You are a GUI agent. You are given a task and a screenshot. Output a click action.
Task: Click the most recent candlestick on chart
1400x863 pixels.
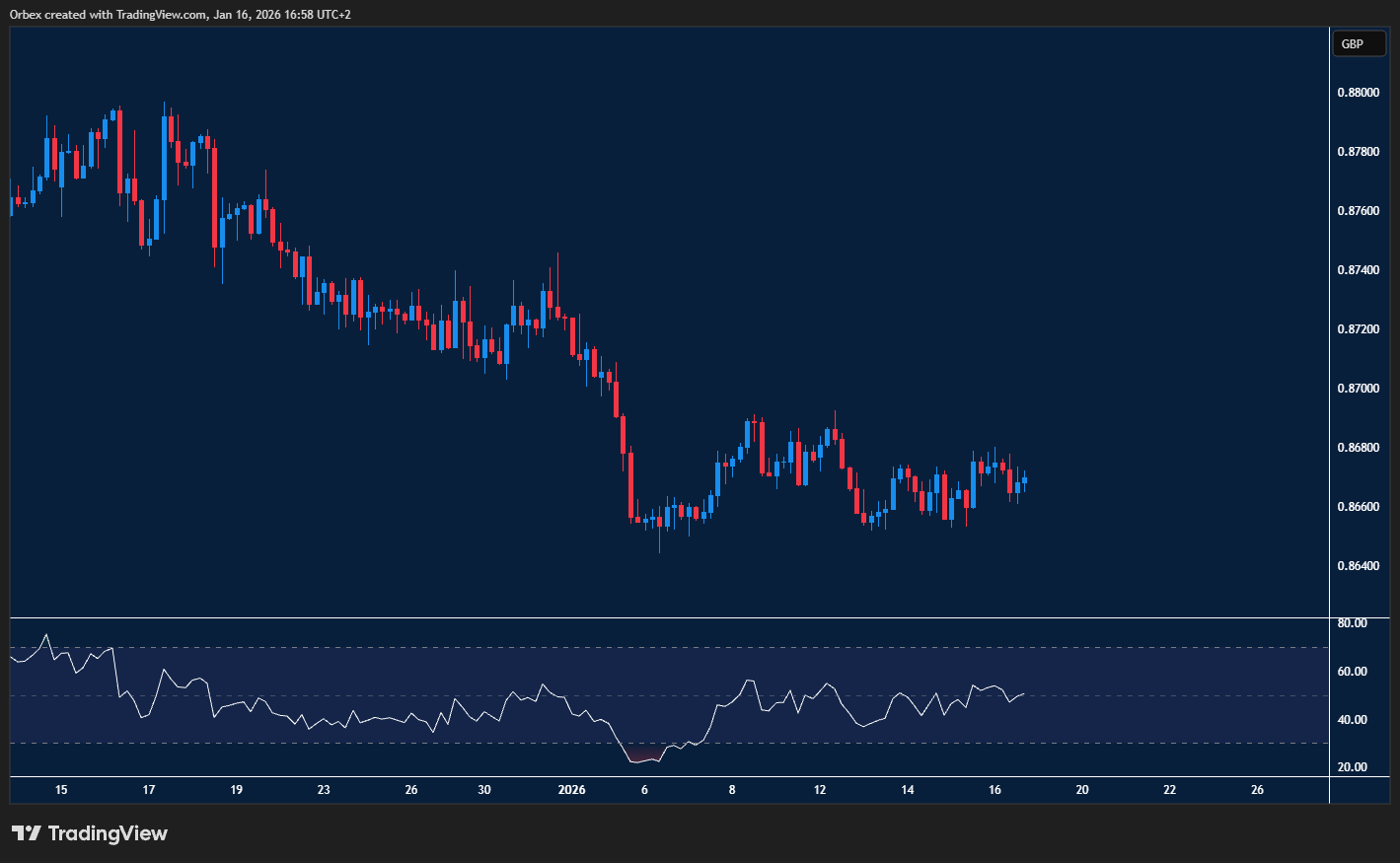(x=1024, y=481)
